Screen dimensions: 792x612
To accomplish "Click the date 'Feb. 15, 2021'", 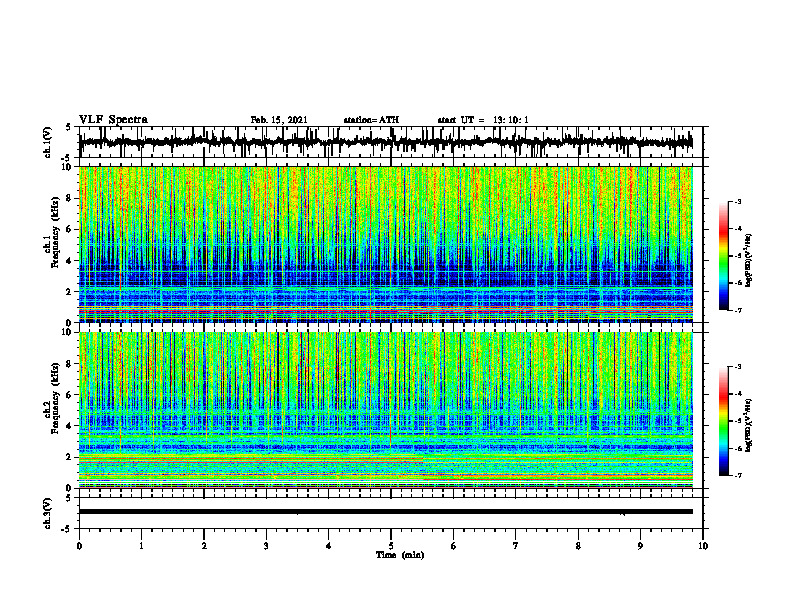I will (x=279, y=120).
